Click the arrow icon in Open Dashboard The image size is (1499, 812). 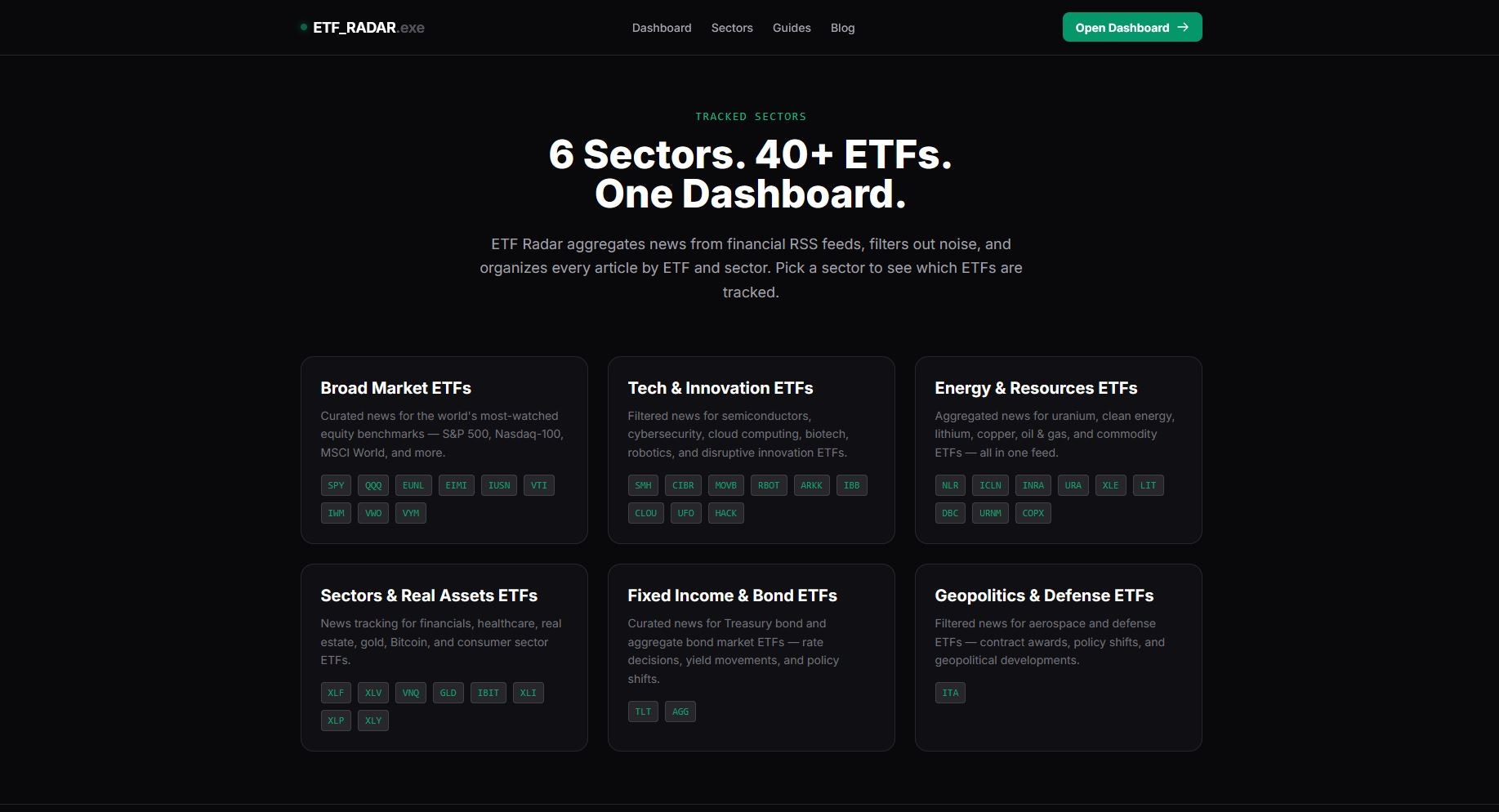click(x=1183, y=27)
